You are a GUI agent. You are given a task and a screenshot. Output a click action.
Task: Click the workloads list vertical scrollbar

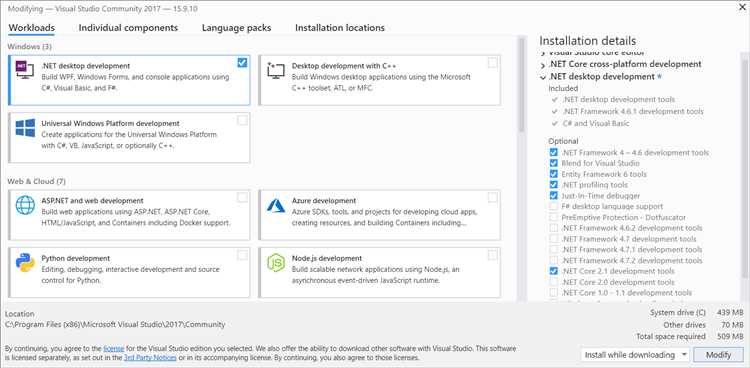pyautogui.click(x=521, y=85)
